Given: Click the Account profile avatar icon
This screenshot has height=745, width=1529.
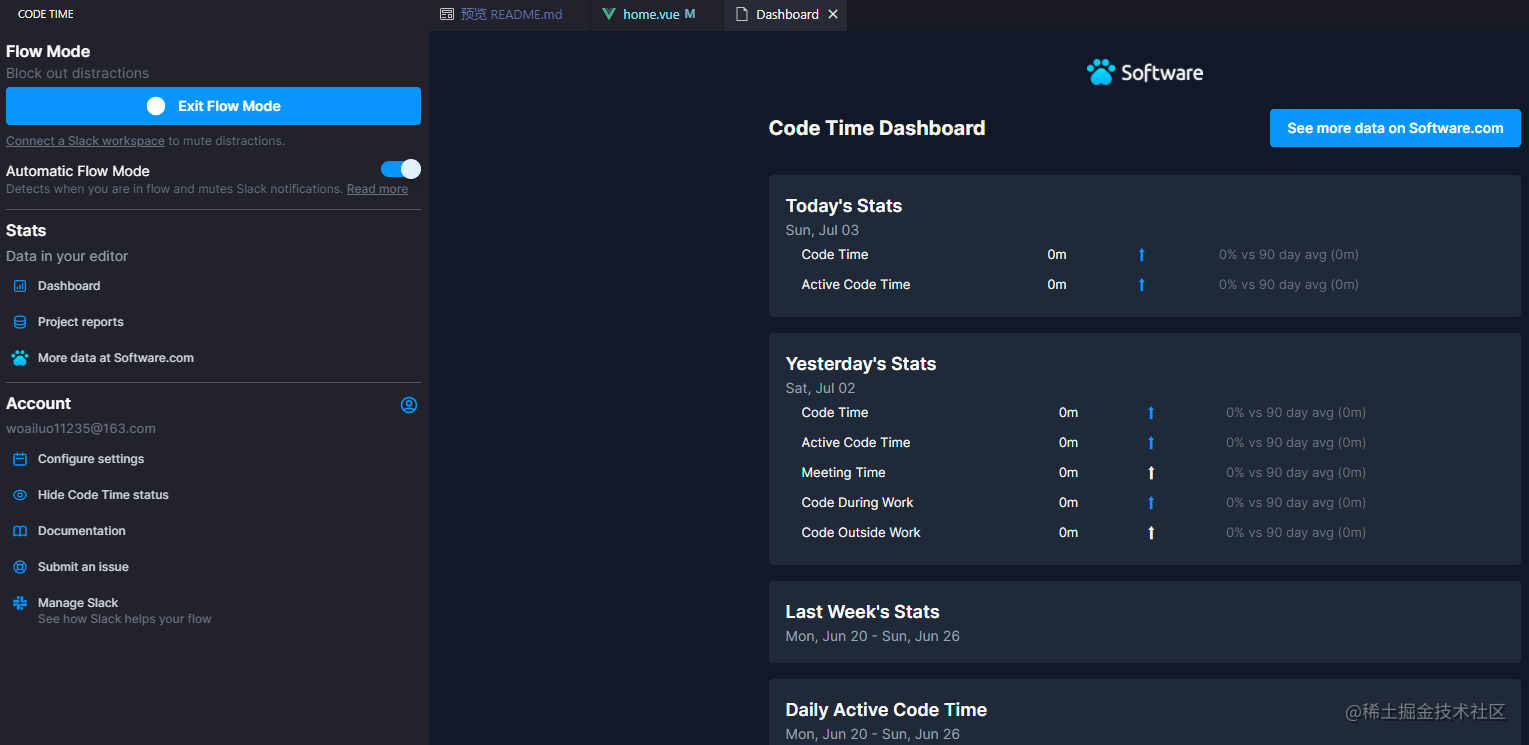Looking at the screenshot, I should [x=409, y=405].
